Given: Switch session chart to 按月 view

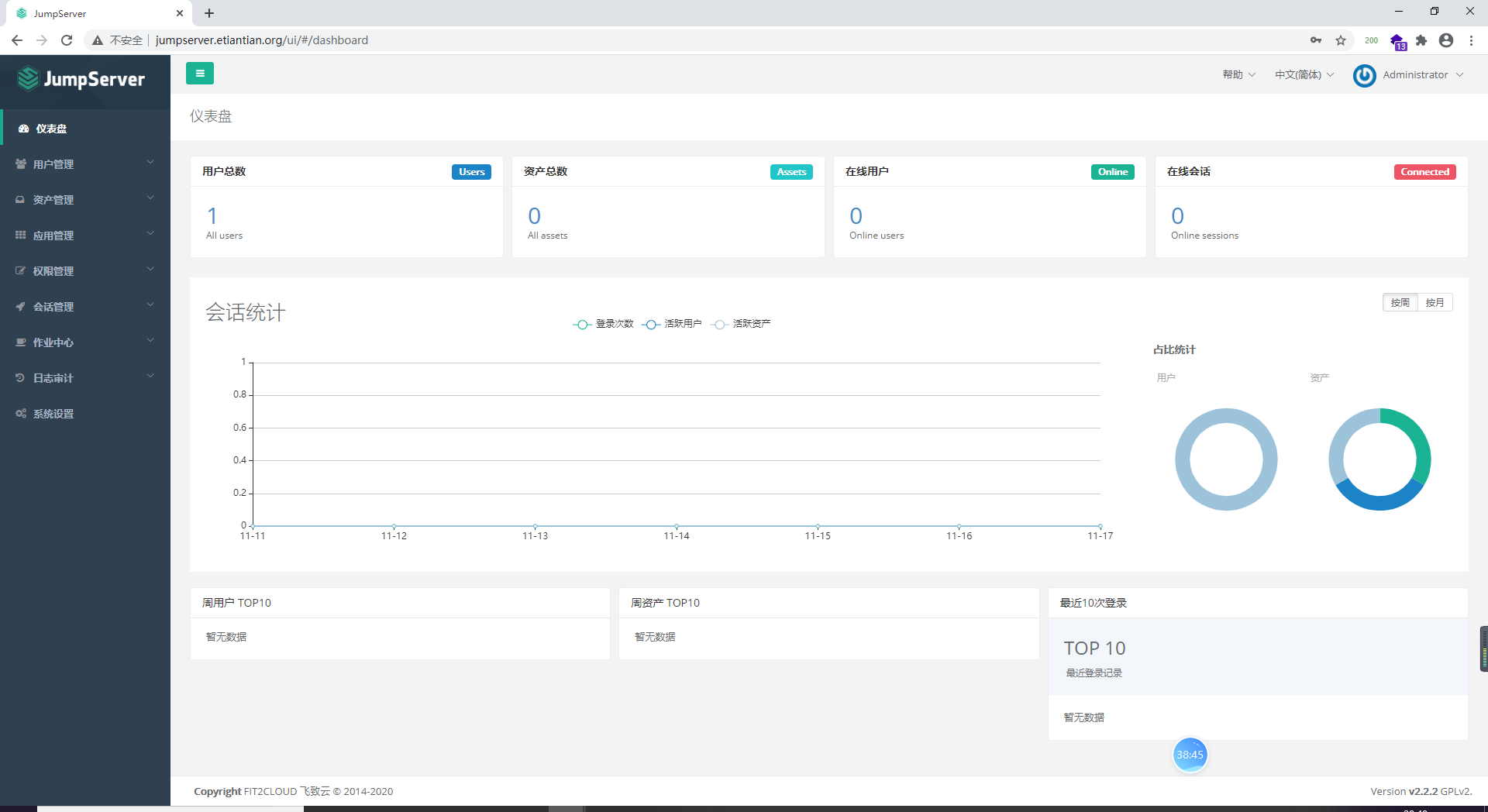Looking at the screenshot, I should pos(1435,302).
